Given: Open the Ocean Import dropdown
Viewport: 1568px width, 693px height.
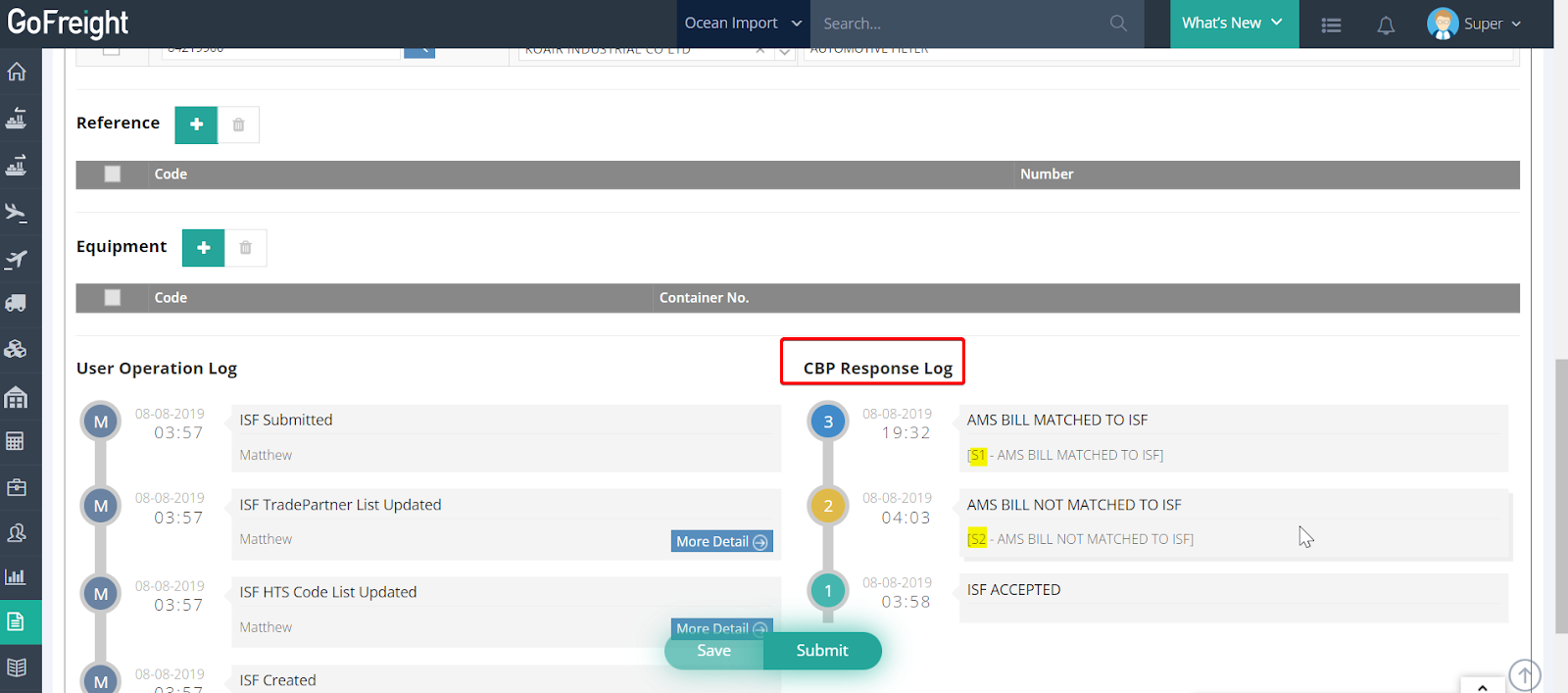Looking at the screenshot, I should [743, 24].
